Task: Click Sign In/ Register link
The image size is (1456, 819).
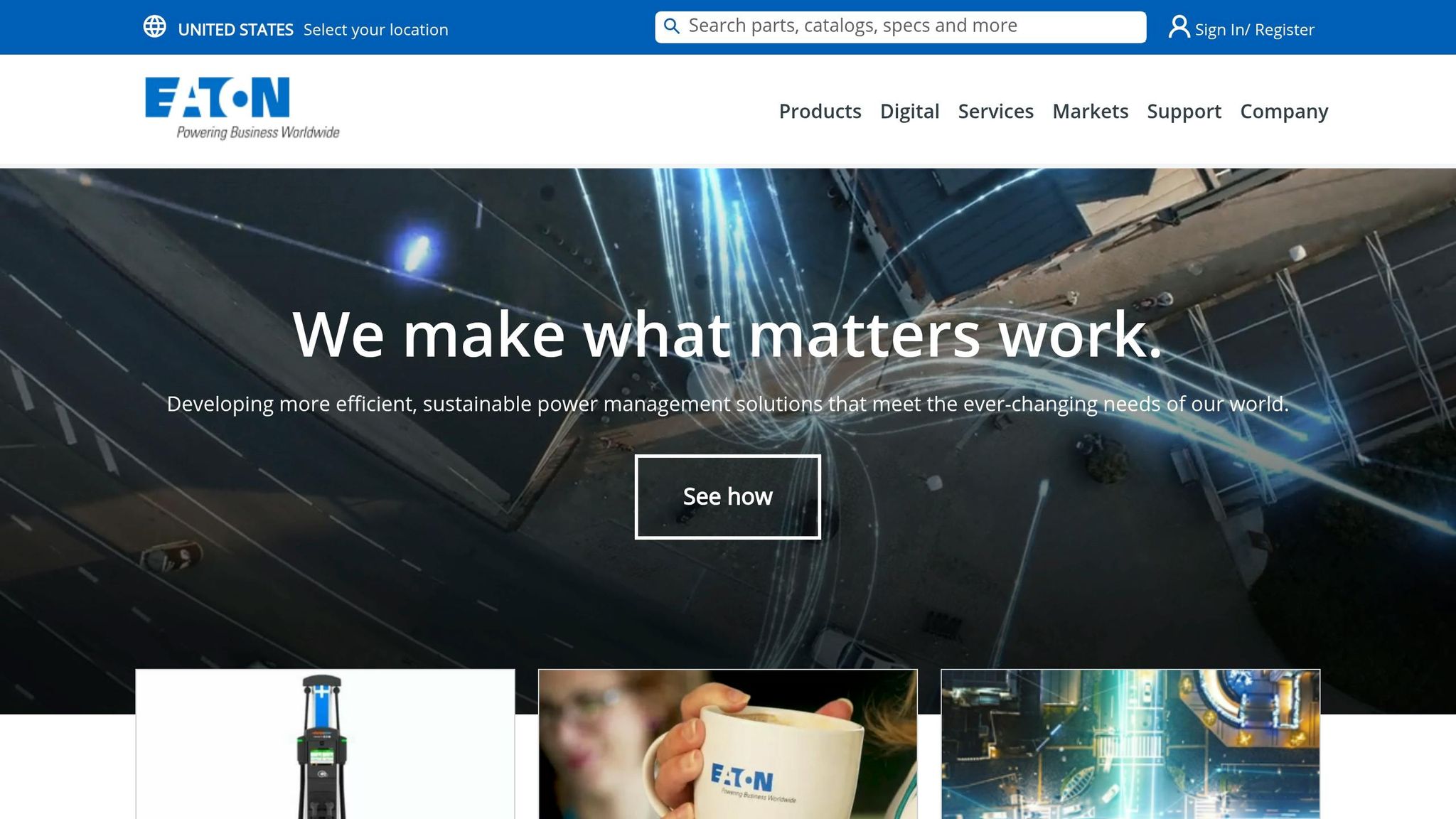Action: coord(1254,30)
